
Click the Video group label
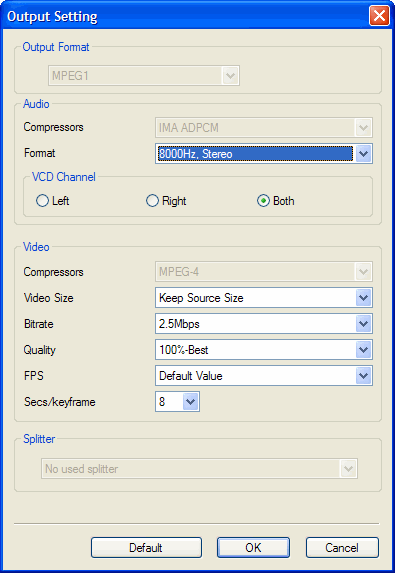pos(36,247)
